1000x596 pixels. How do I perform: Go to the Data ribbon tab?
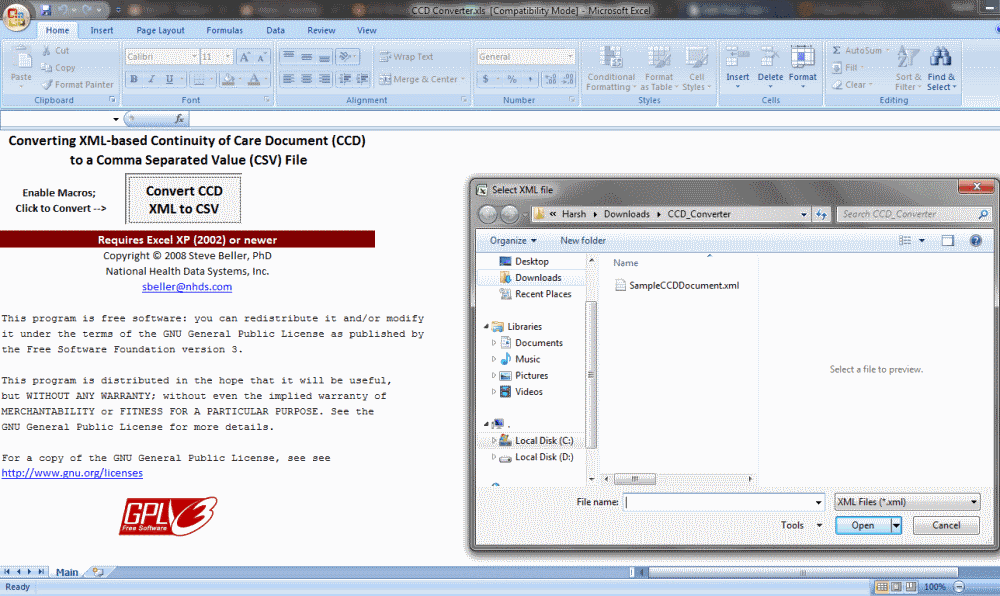point(276,30)
